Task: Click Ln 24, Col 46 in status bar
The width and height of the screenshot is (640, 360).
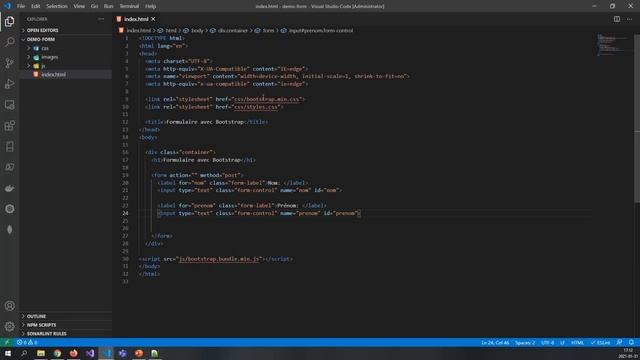Action: pyautogui.click(x=495, y=342)
